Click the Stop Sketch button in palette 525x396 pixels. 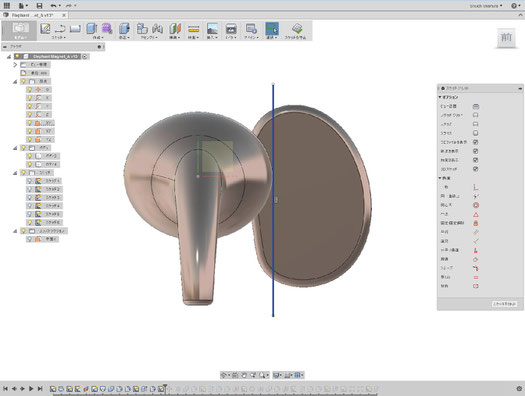[504, 304]
